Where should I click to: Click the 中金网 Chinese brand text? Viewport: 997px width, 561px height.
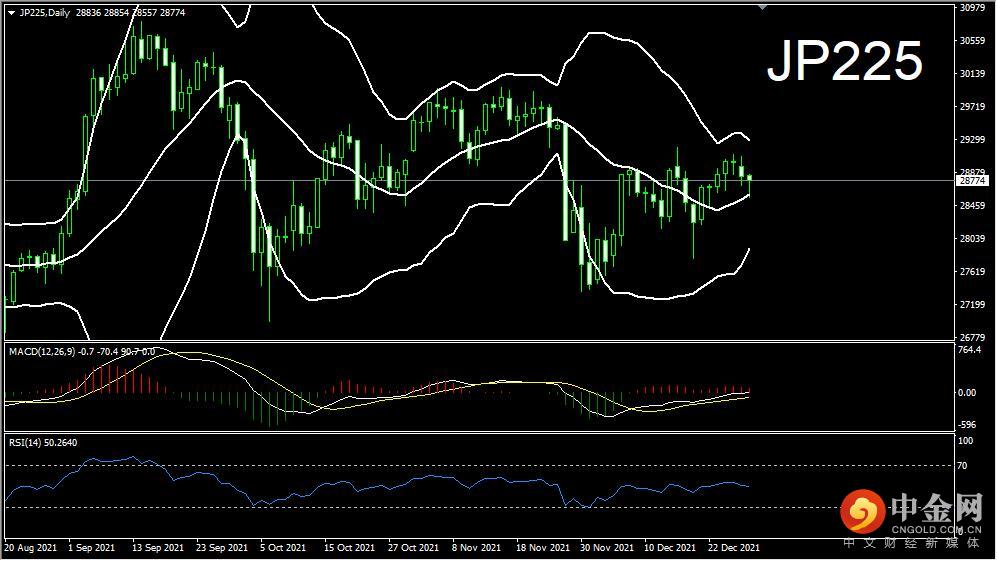[937, 508]
